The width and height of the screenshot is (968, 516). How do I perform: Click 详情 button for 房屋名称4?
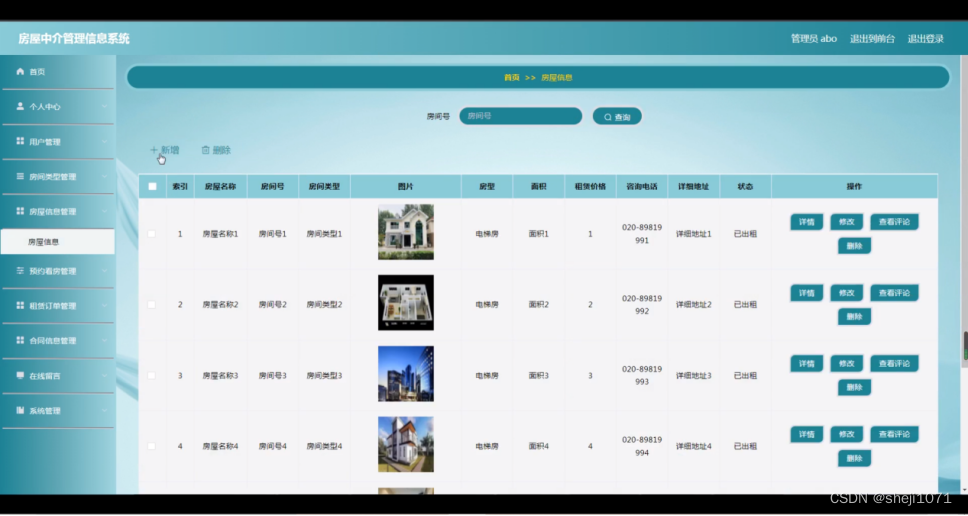coord(807,435)
